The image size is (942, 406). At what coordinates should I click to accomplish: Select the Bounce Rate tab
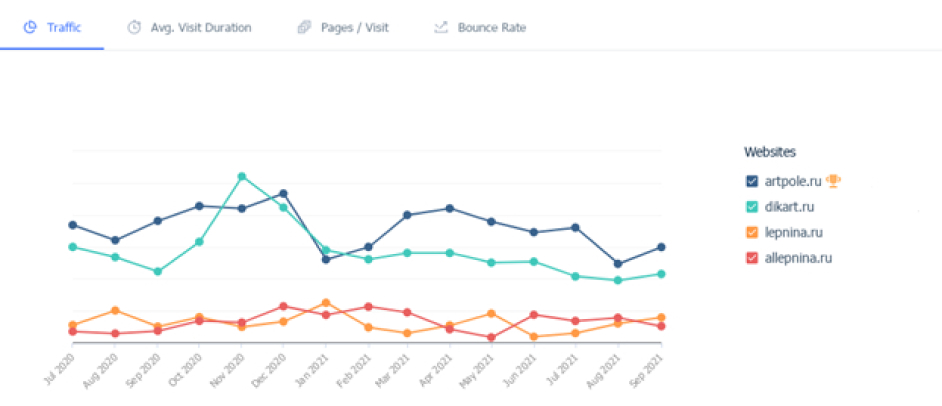491,27
